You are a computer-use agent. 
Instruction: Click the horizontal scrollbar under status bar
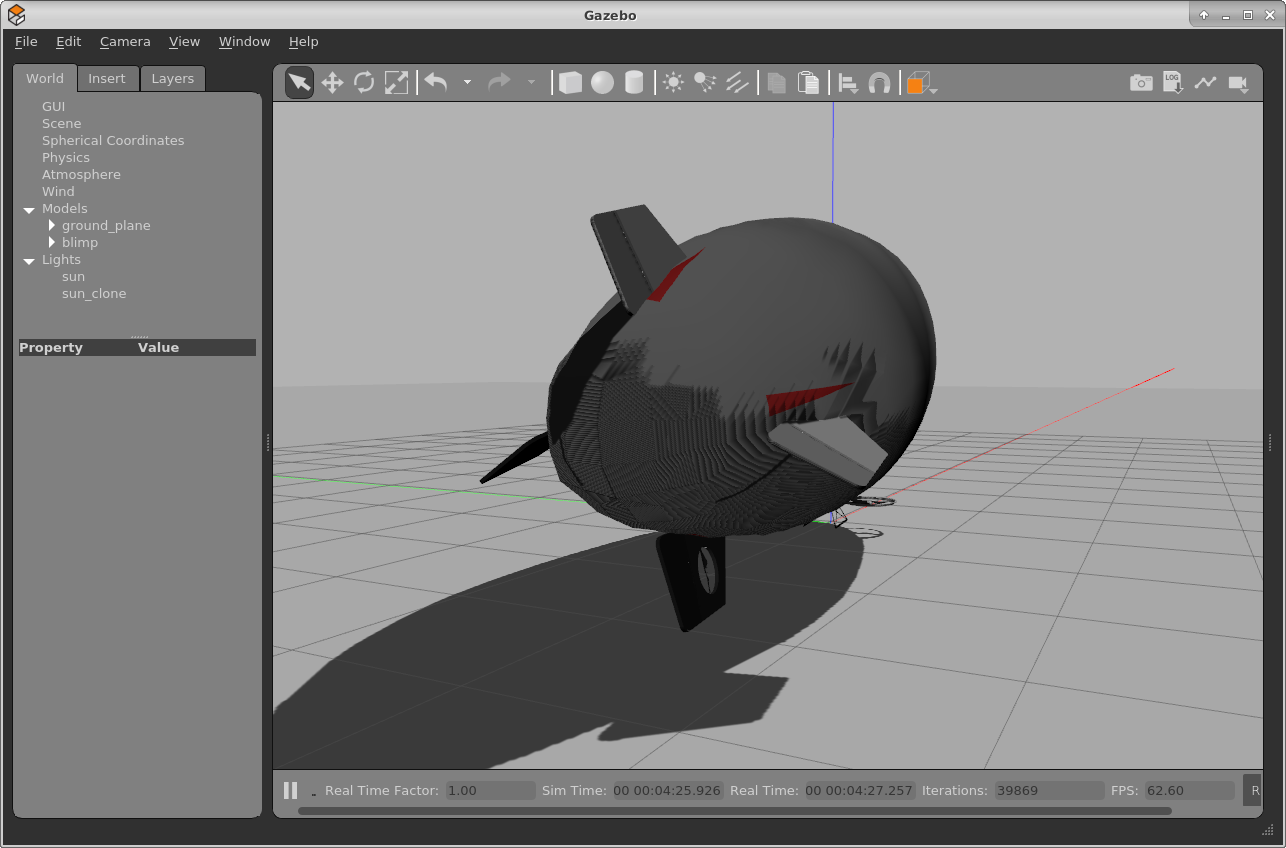tap(735, 811)
